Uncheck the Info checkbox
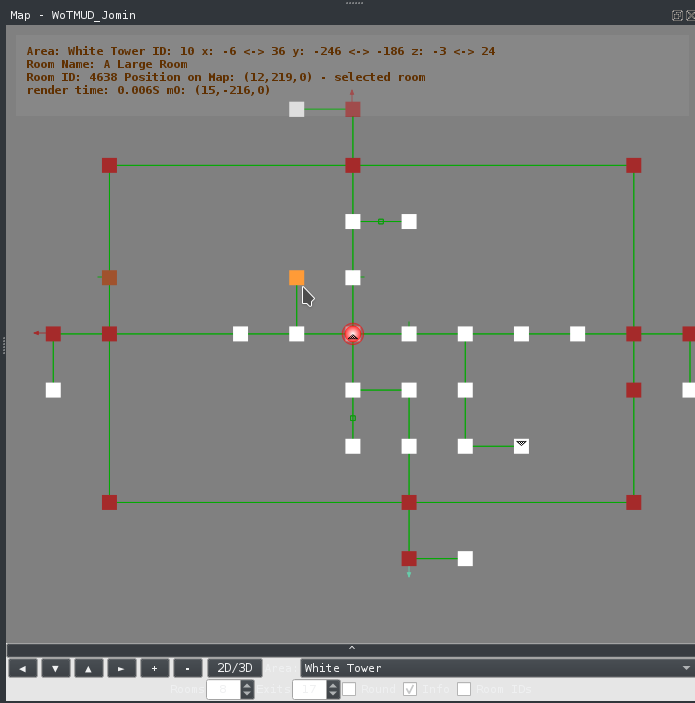695x703 pixels. tap(410, 689)
